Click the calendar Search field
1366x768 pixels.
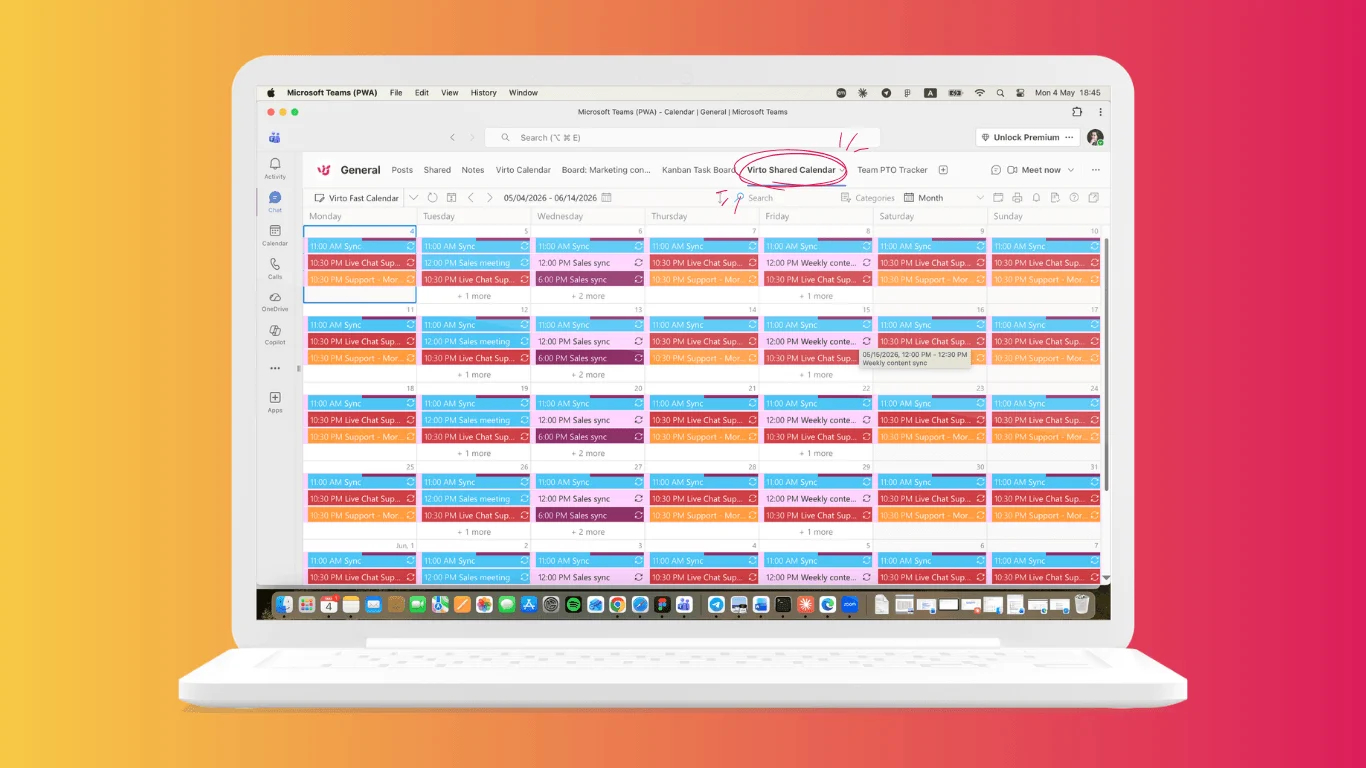coord(785,198)
